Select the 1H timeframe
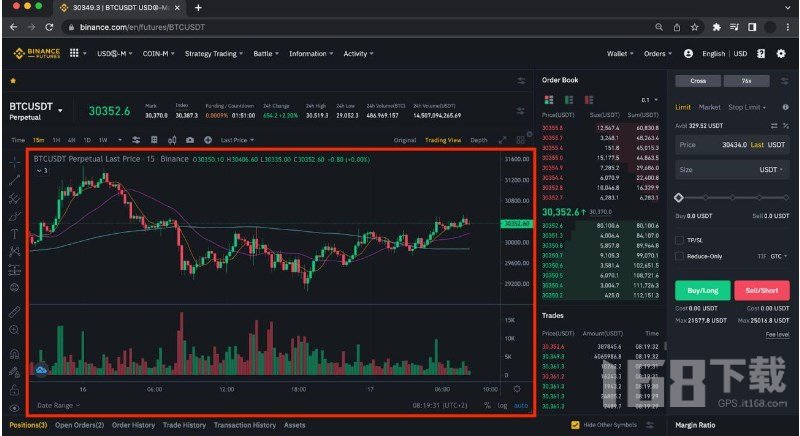This screenshot has width=800, height=436. coord(56,140)
